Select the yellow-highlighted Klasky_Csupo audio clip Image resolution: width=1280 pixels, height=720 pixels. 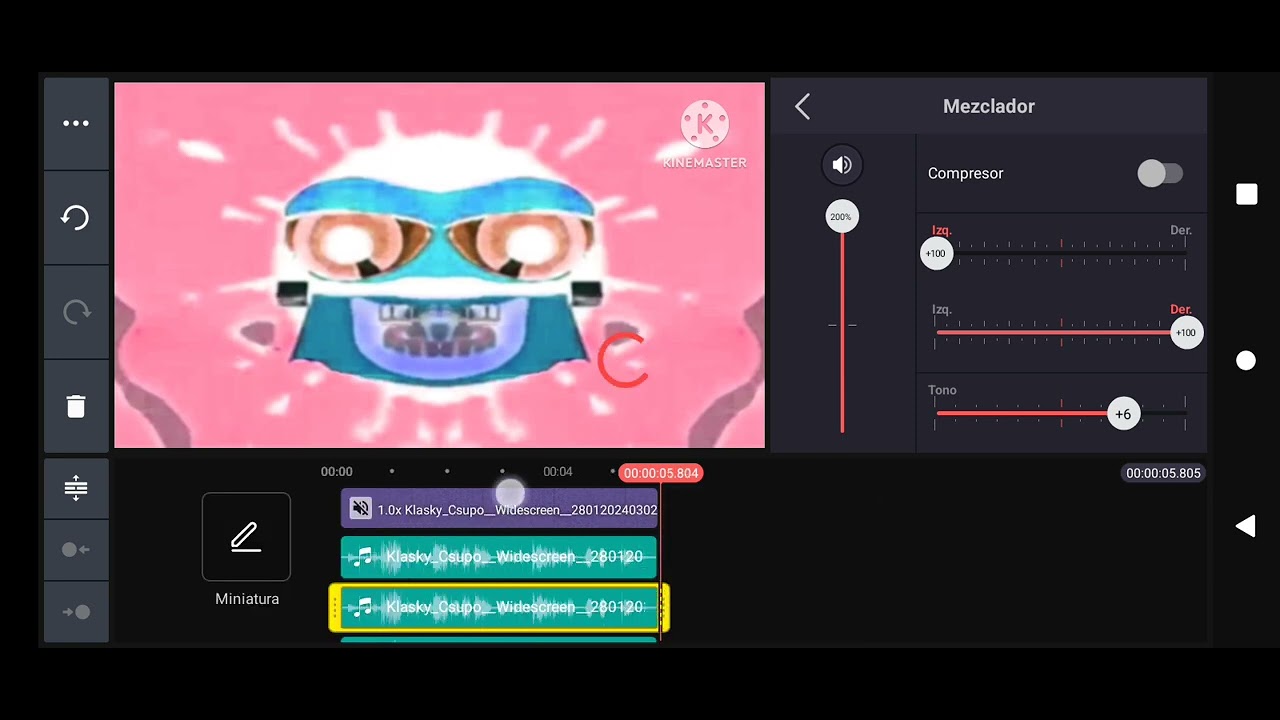(499, 607)
